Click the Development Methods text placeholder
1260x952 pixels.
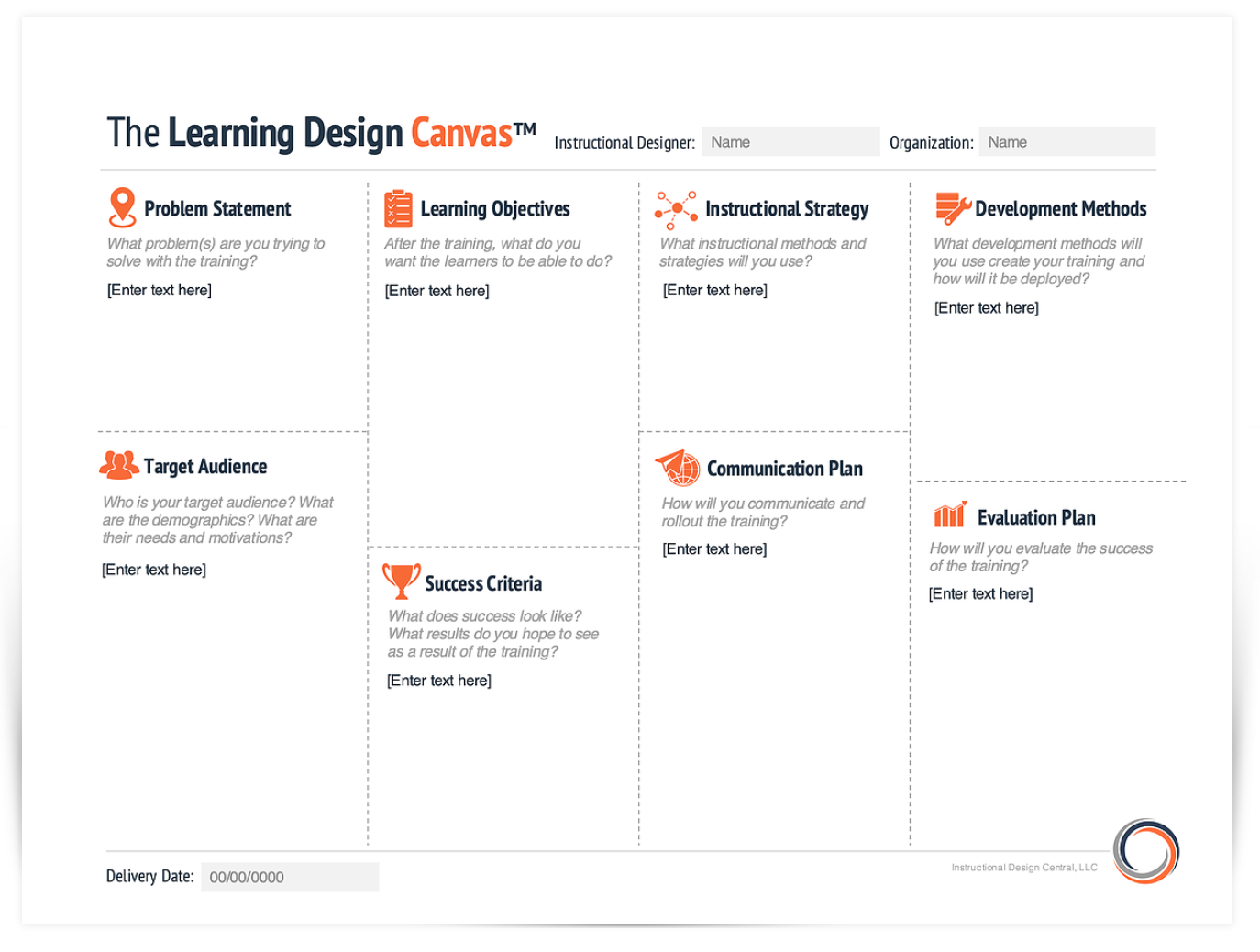987,308
